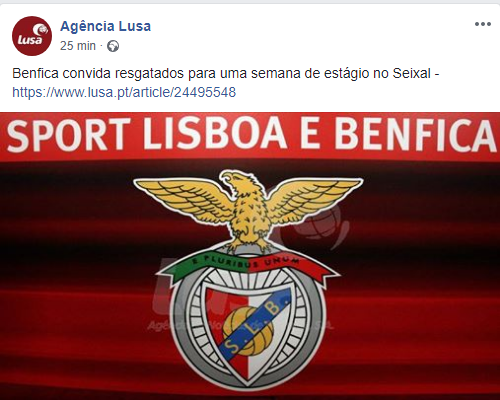Click the Agência Lusa page name
This screenshot has width=500, height=400.
coord(105,26)
